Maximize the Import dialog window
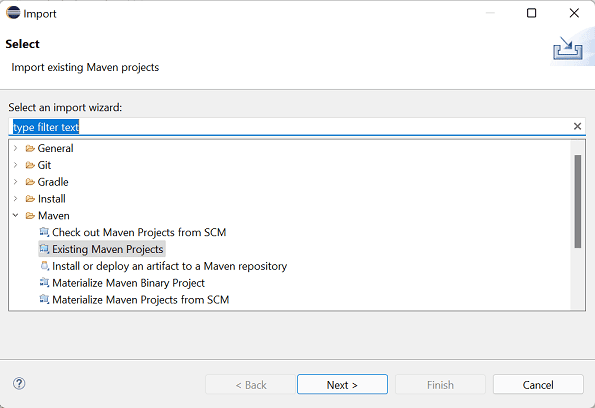The height and width of the screenshot is (408, 595). 532,13
